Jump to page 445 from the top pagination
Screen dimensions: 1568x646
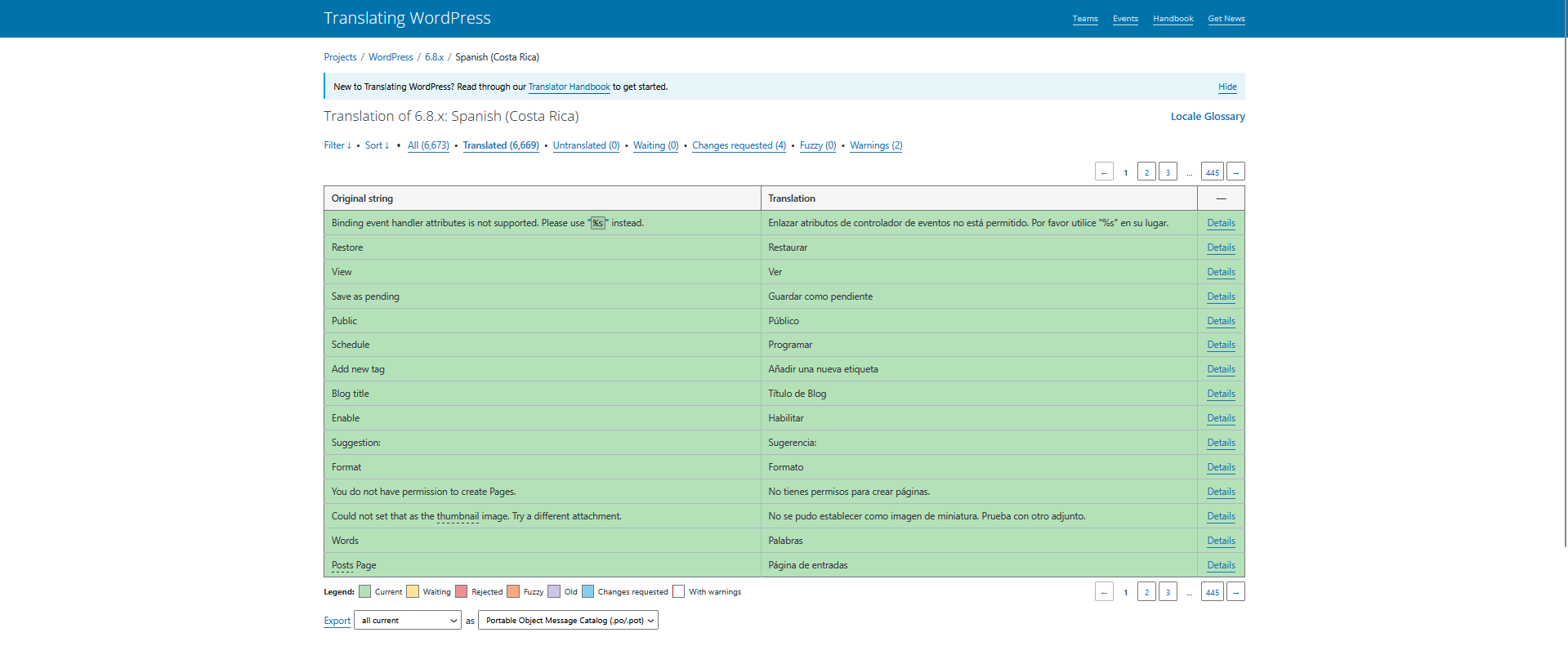point(1213,172)
